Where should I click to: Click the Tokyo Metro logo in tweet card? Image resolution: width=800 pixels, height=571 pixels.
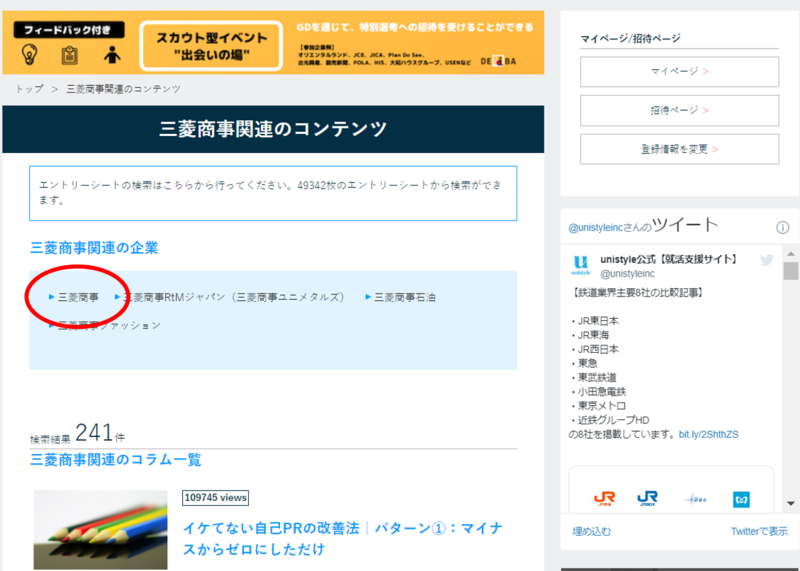point(742,498)
